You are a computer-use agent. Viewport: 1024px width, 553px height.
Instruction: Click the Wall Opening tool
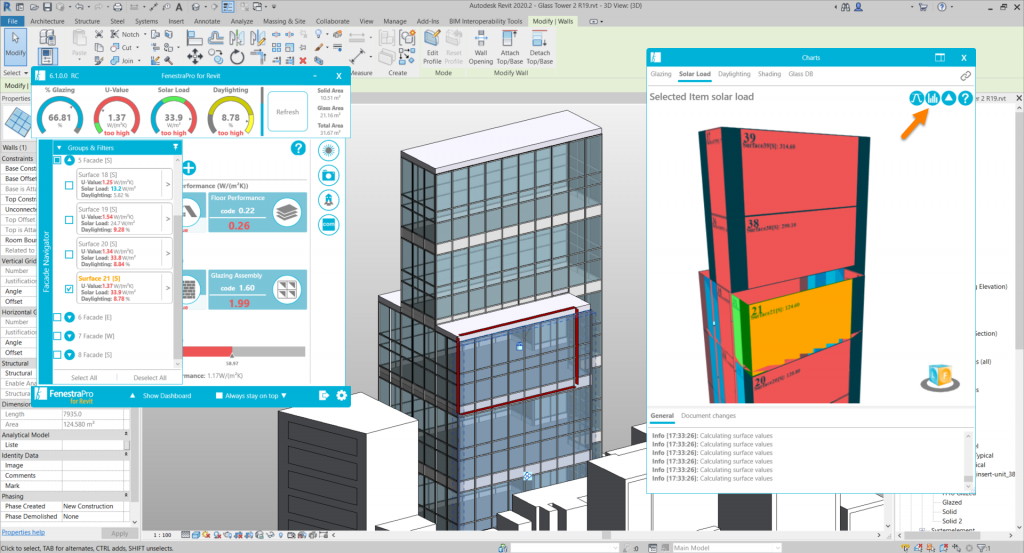[481, 48]
